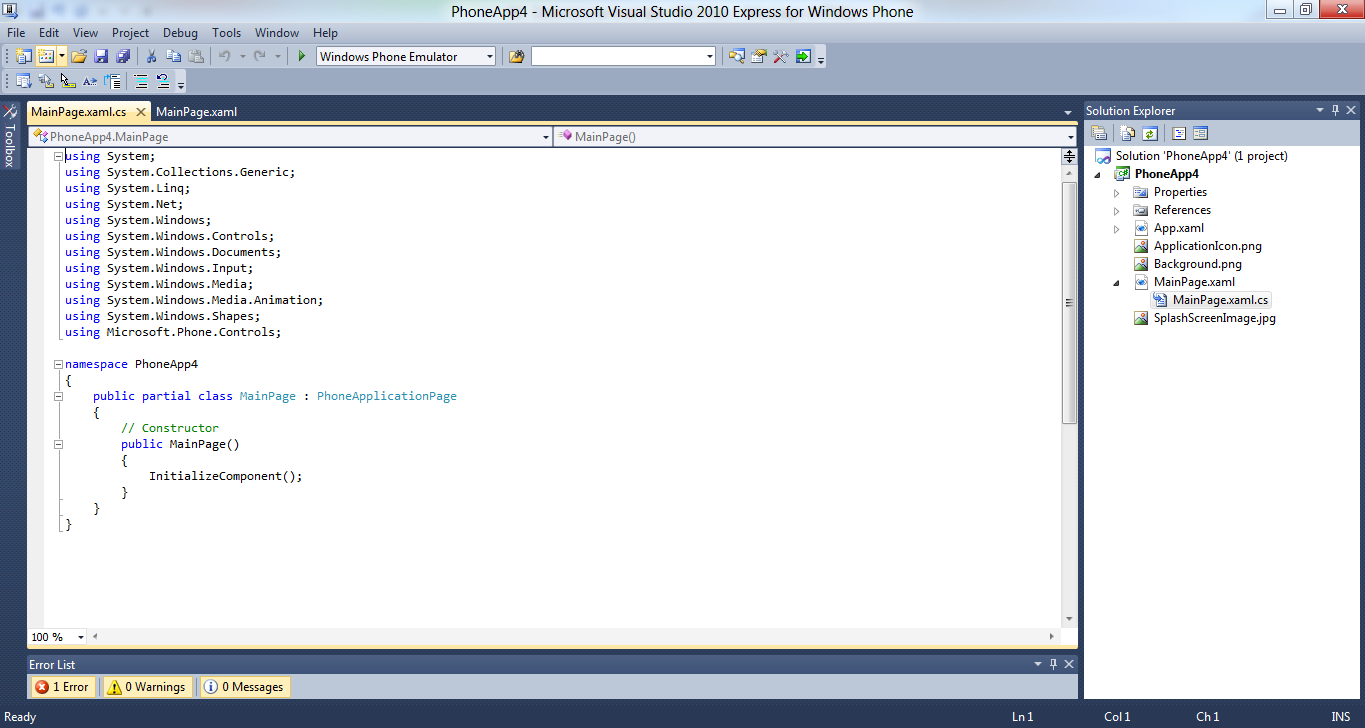The width and height of the screenshot is (1365, 728).
Task: Expand the Properties node in Solution Explorer
Action: [1117, 192]
